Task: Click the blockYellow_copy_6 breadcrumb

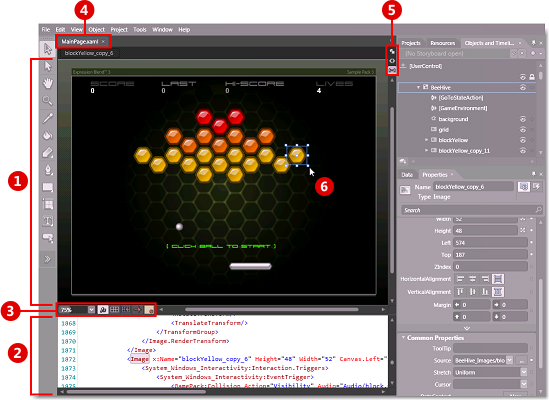Action: pos(89,53)
